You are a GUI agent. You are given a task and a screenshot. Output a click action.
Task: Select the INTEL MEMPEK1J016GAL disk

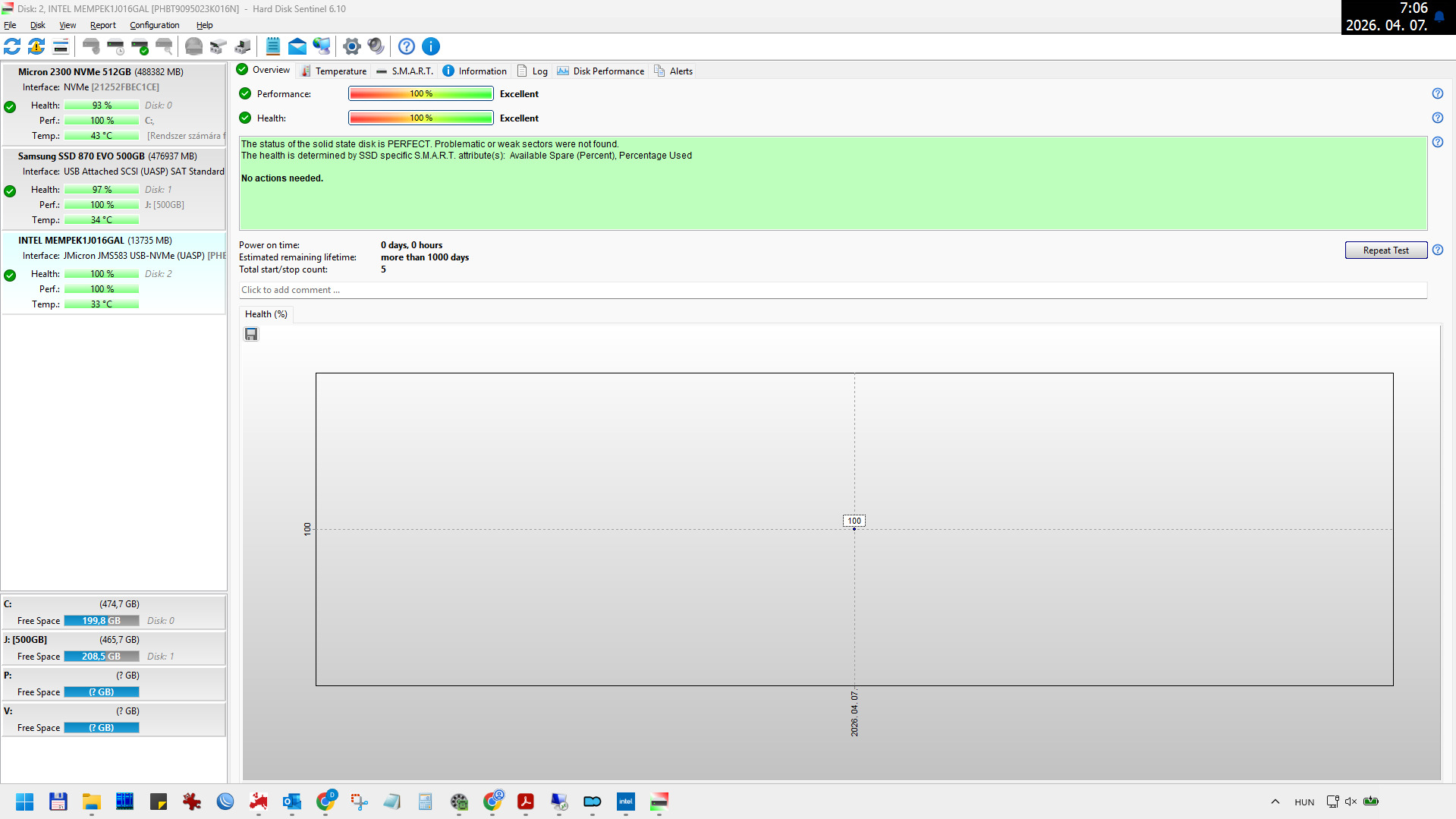point(114,272)
